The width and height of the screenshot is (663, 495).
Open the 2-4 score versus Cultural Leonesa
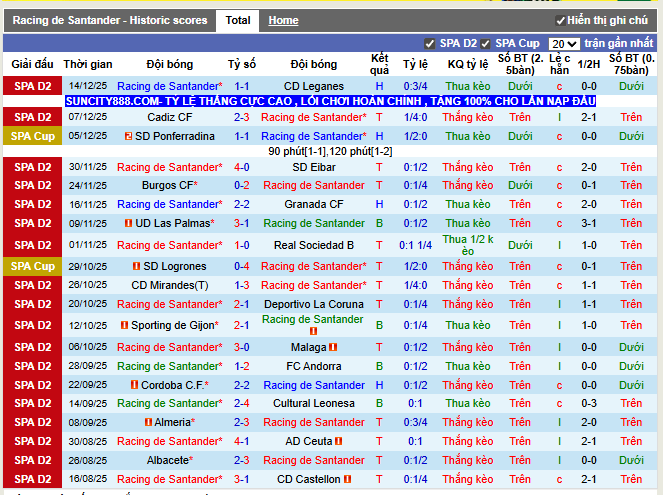[x=241, y=403]
